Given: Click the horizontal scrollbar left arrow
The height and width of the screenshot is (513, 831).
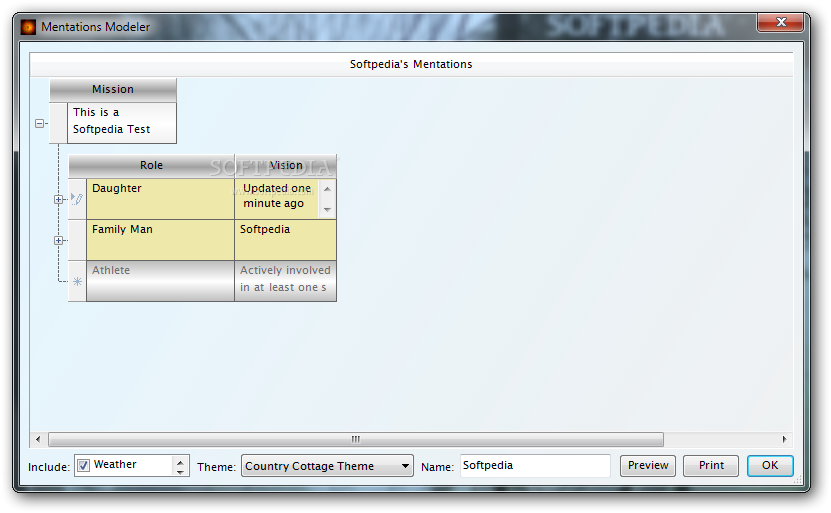Looking at the screenshot, I should 38,439.
